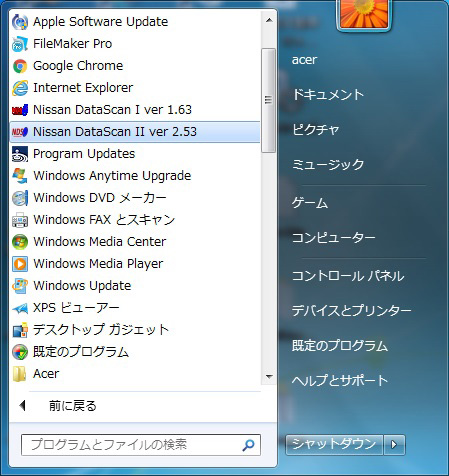The width and height of the screenshot is (449, 476).
Task: Click the programs list scrollbar thumb
Action: pos(269,100)
